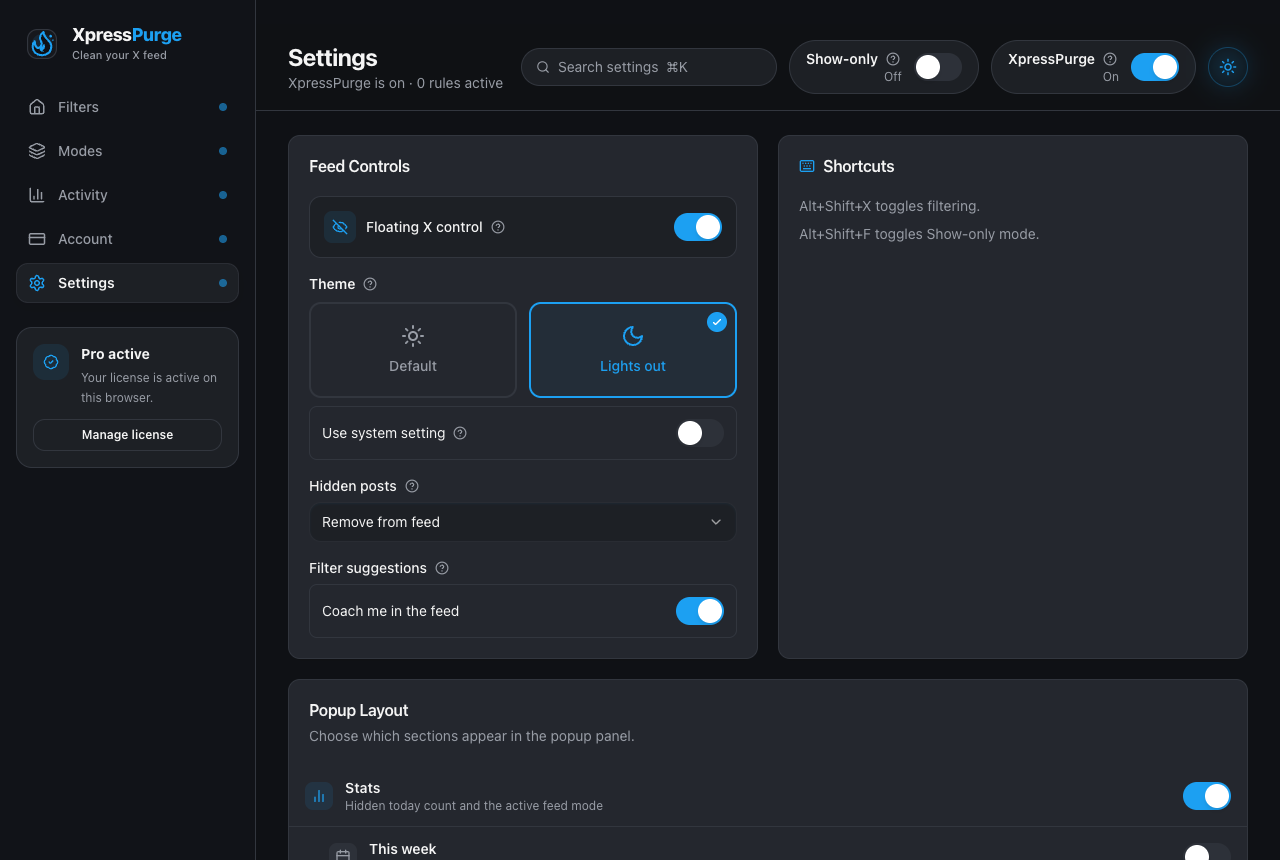Toggle the Show-only mode switch
This screenshot has height=860, width=1280.
pos(938,67)
